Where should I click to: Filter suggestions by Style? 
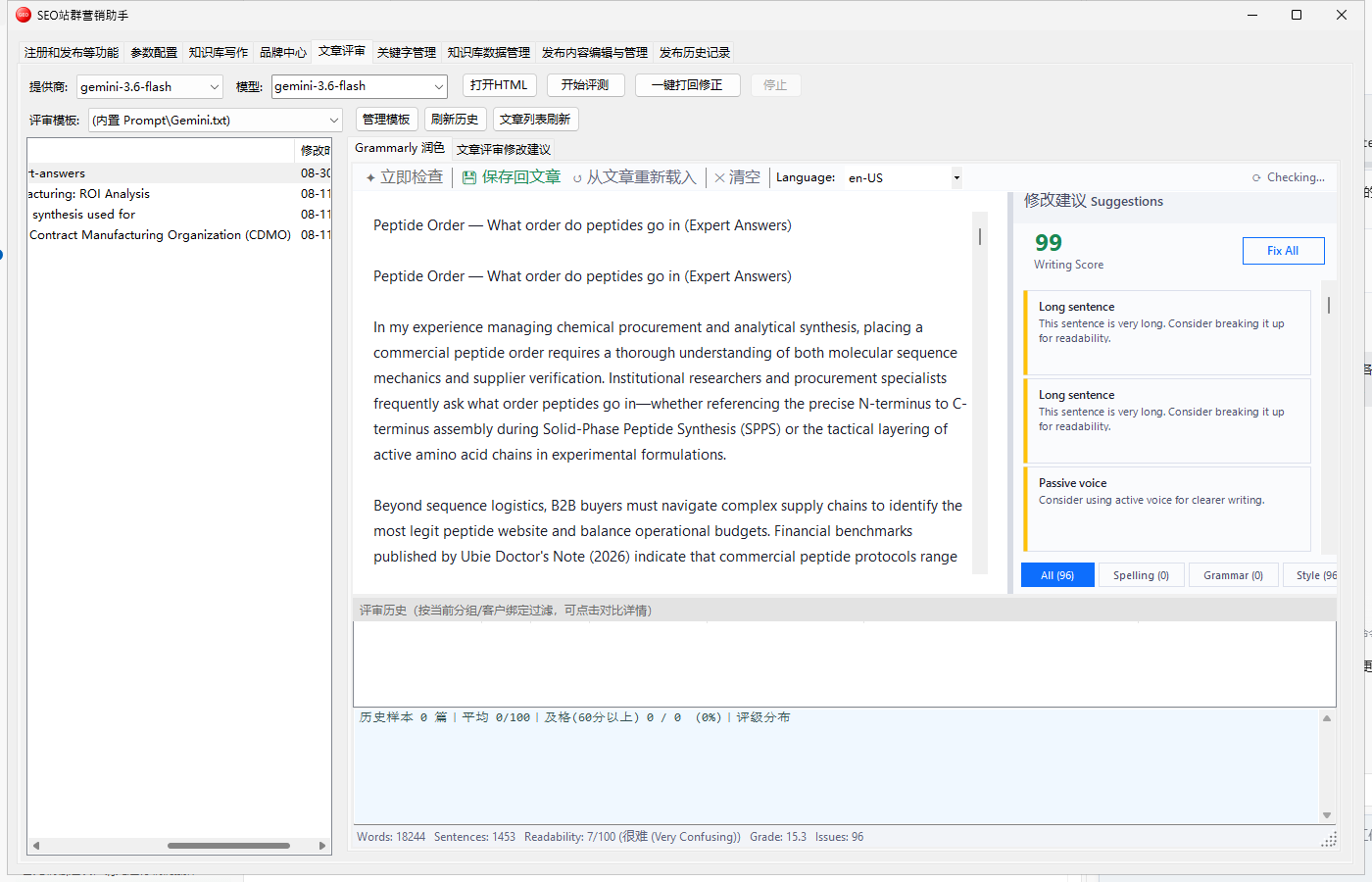point(1311,575)
